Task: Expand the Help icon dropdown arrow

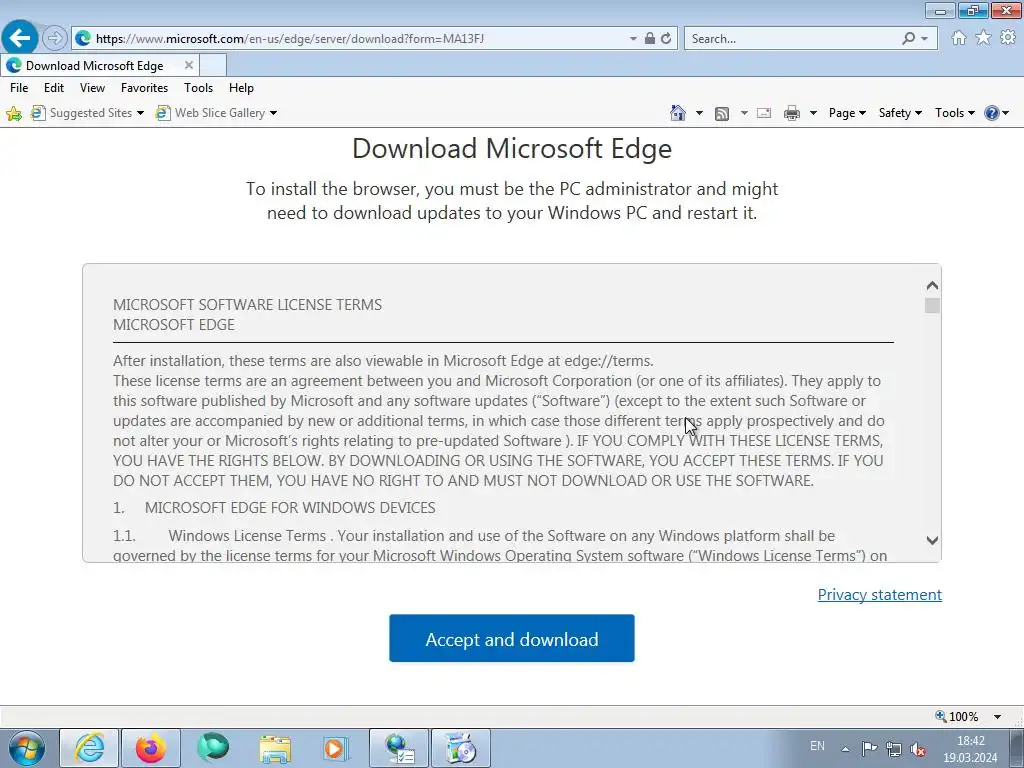Action: [1006, 113]
